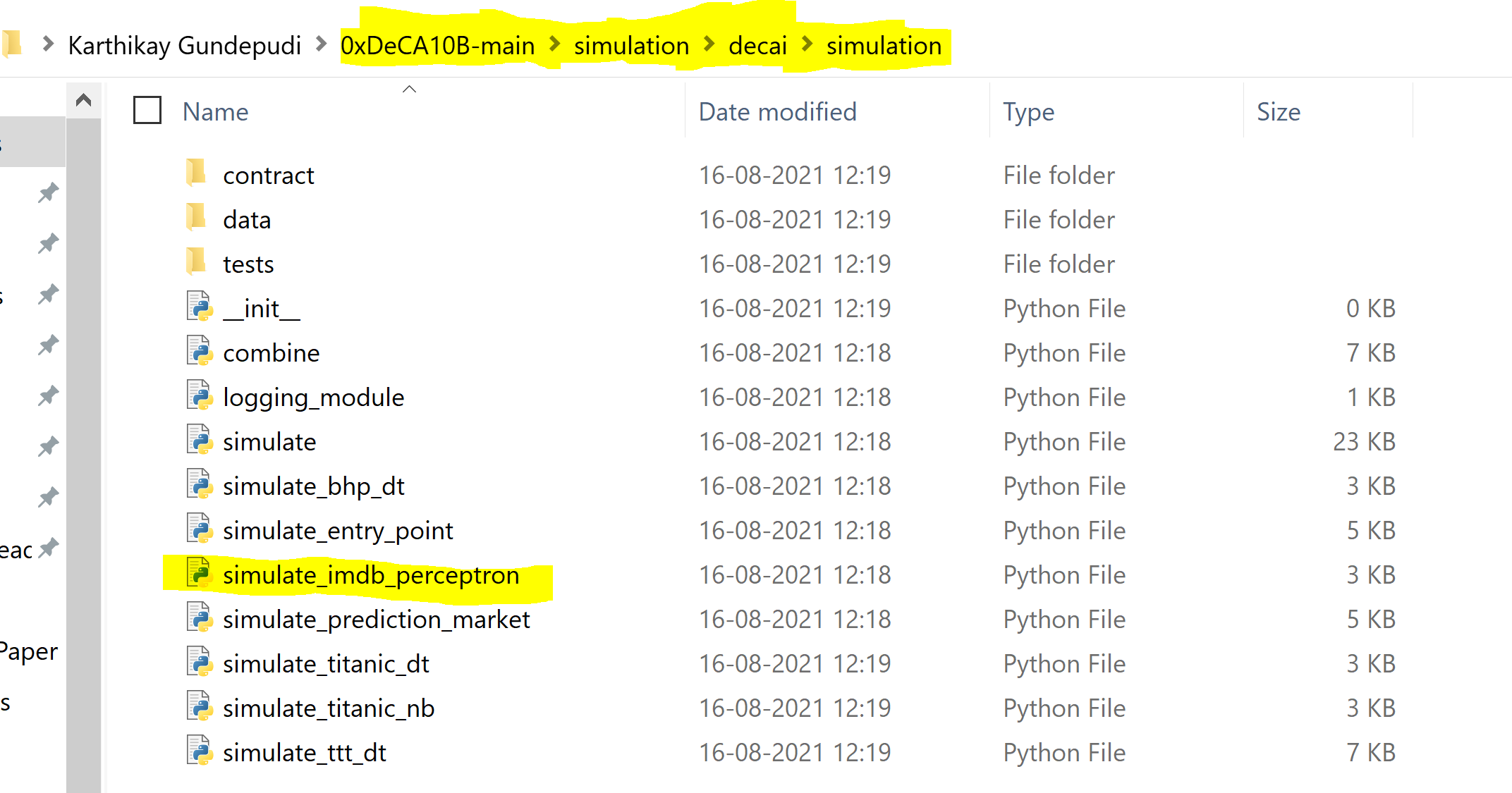
Task: Sort files by Date modified column
Action: point(777,111)
